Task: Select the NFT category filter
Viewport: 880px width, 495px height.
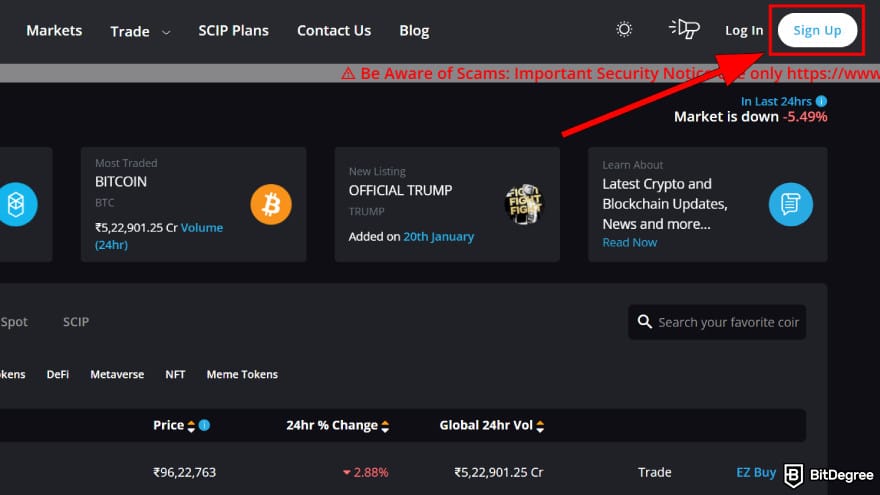Action: click(175, 374)
